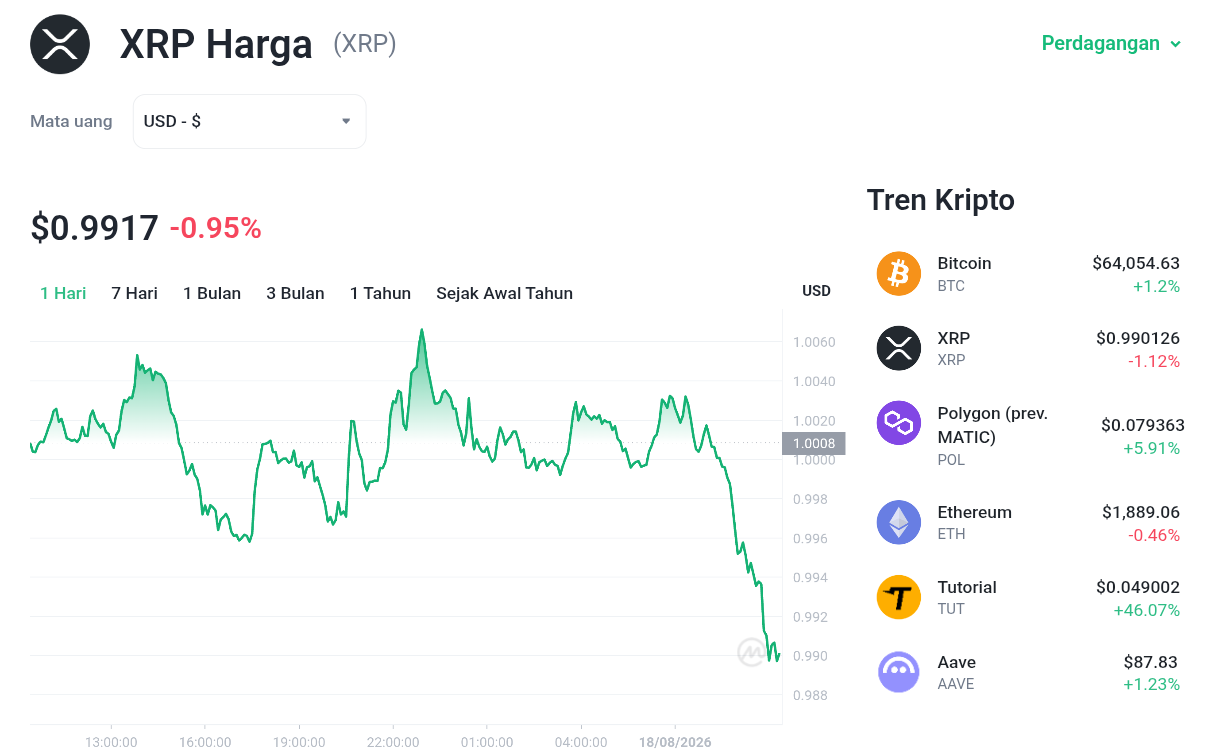The height and width of the screenshot is (756, 1220).
Task: Select the purple Polygon icon
Action: coord(898,423)
